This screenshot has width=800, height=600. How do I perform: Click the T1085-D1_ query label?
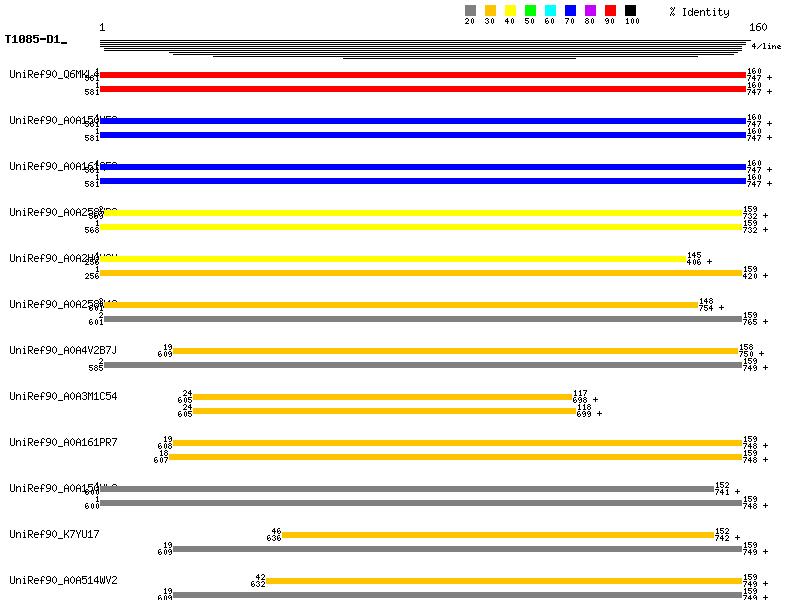pyautogui.click(x=35, y=40)
